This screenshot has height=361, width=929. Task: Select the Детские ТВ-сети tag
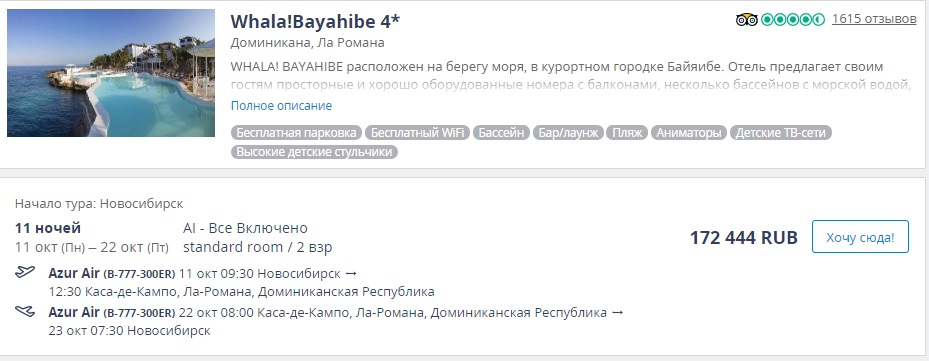(x=781, y=133)
